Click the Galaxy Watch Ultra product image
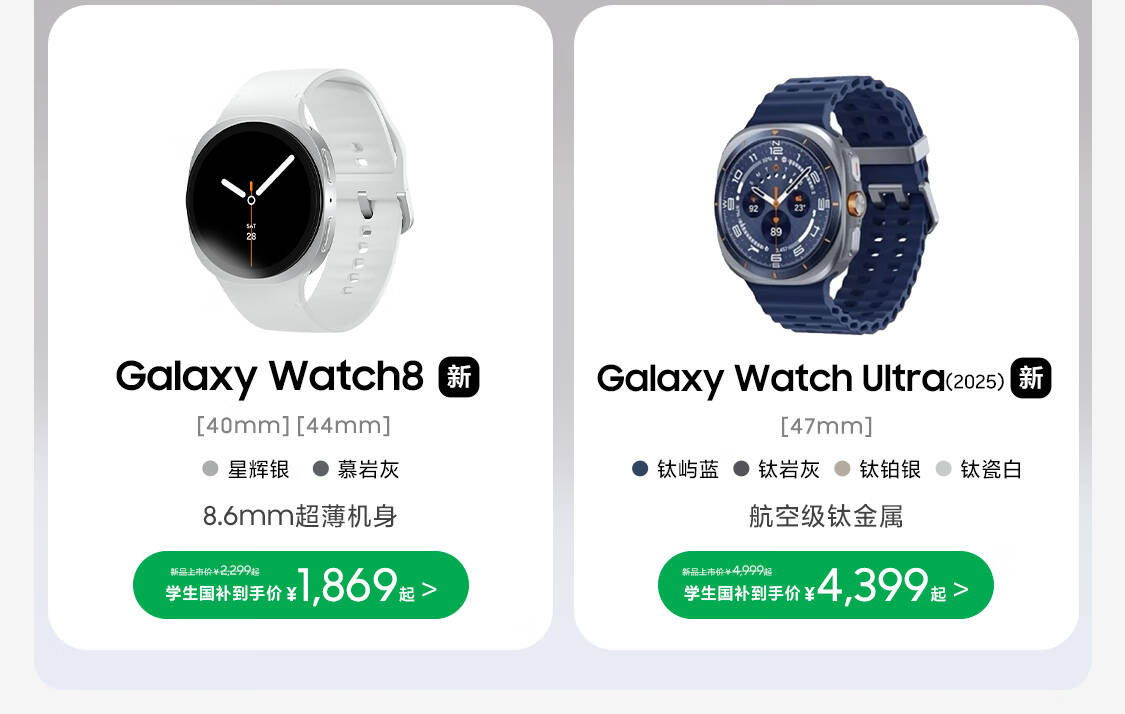Viewport: 1125px width, 714px height. 826,205
